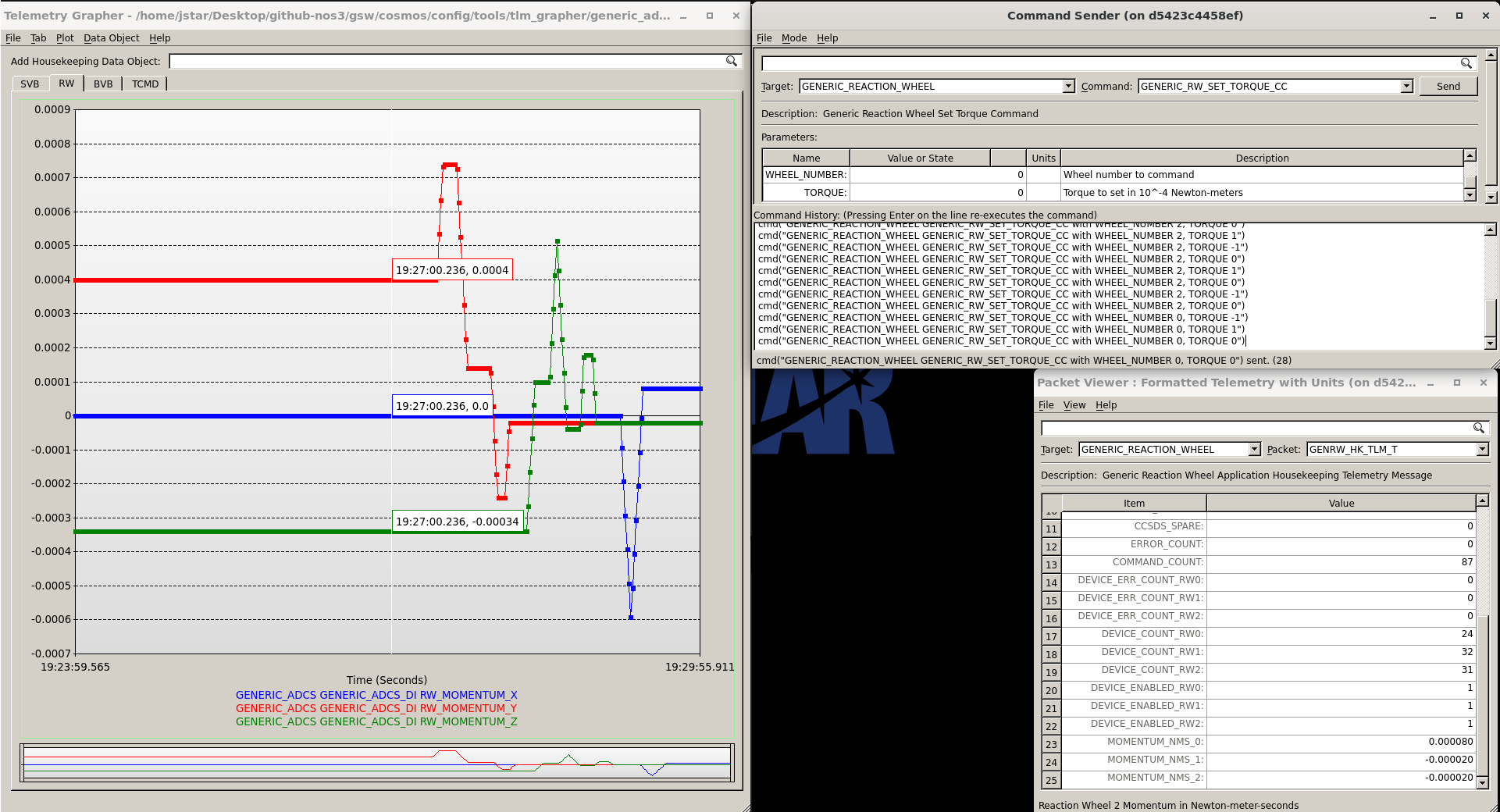Click the search icon in Packet Viewer search bar
This screenshot has width=1500, height=812.
[x=1478, y=428]
